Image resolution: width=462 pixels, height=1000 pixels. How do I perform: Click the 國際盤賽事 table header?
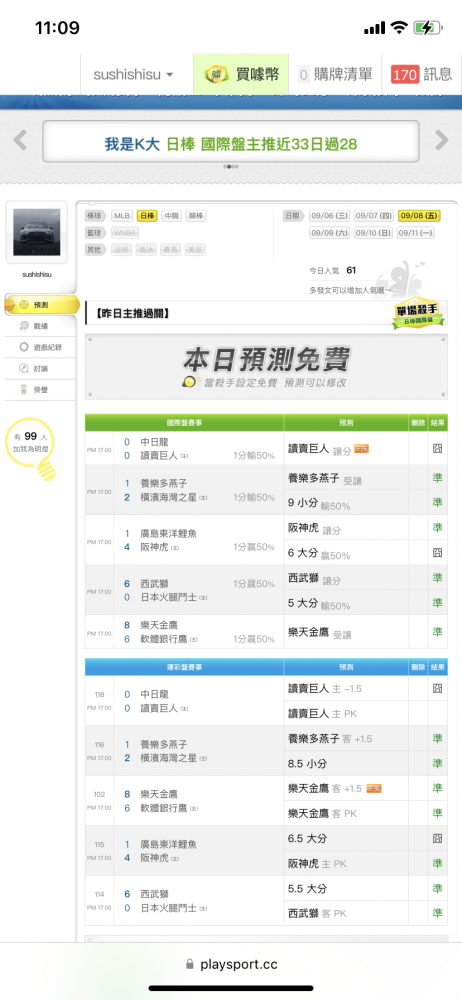[184, 423]
